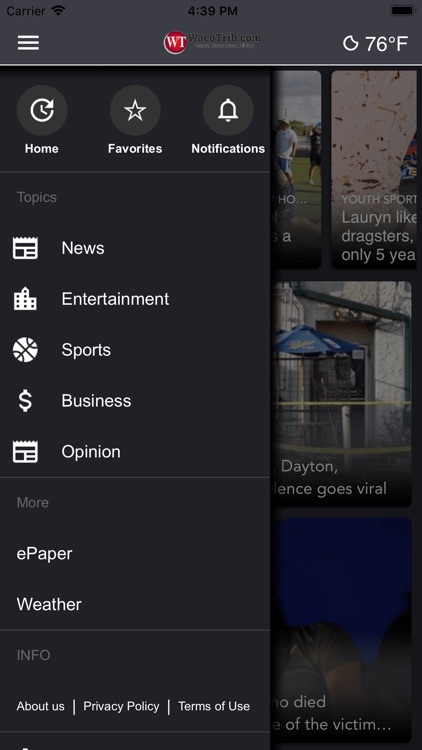Tap the Entertainment building icon
422x750 pixels.
25,299
